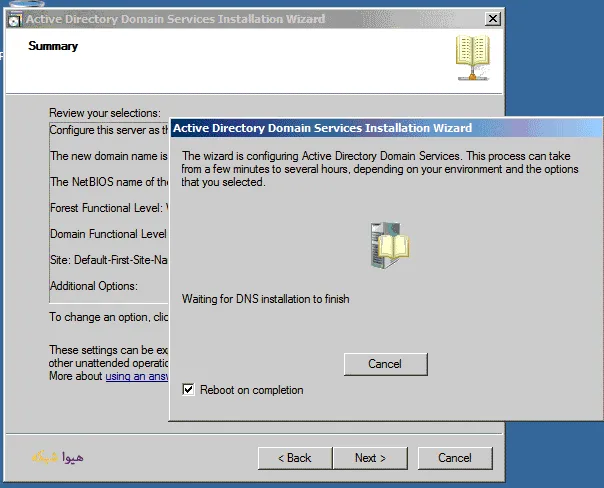The width and height of the screenshot is (604, 488).
Task: Select 'The NetBIOS name of the' line
Action: click(109, 182)
